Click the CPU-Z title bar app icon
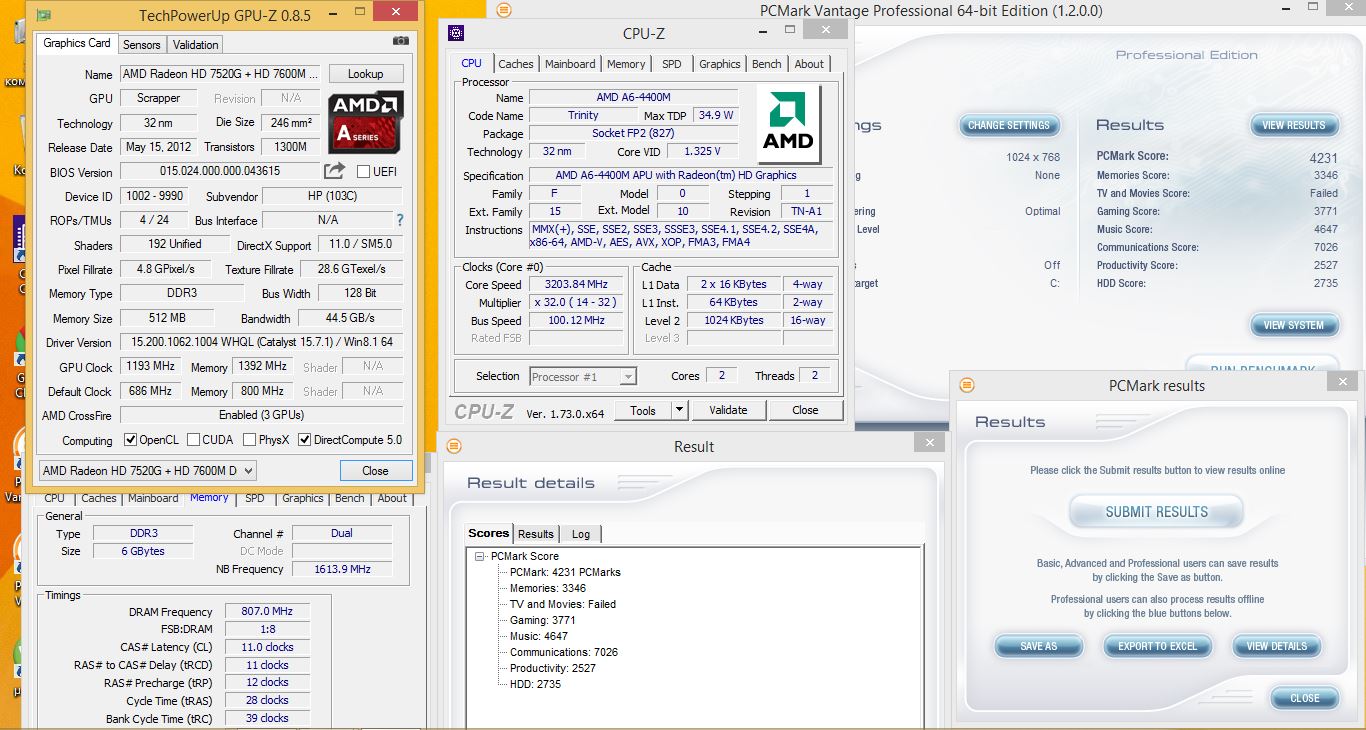1366x730 pixels. 456,33
